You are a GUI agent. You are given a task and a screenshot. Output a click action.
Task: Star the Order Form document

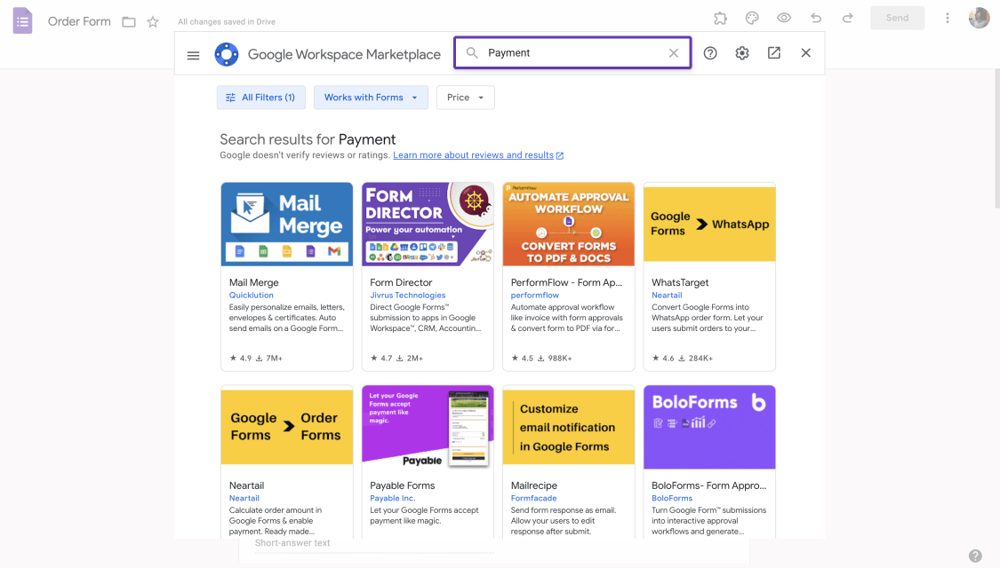pyautogui.click(x=153, y=22)
